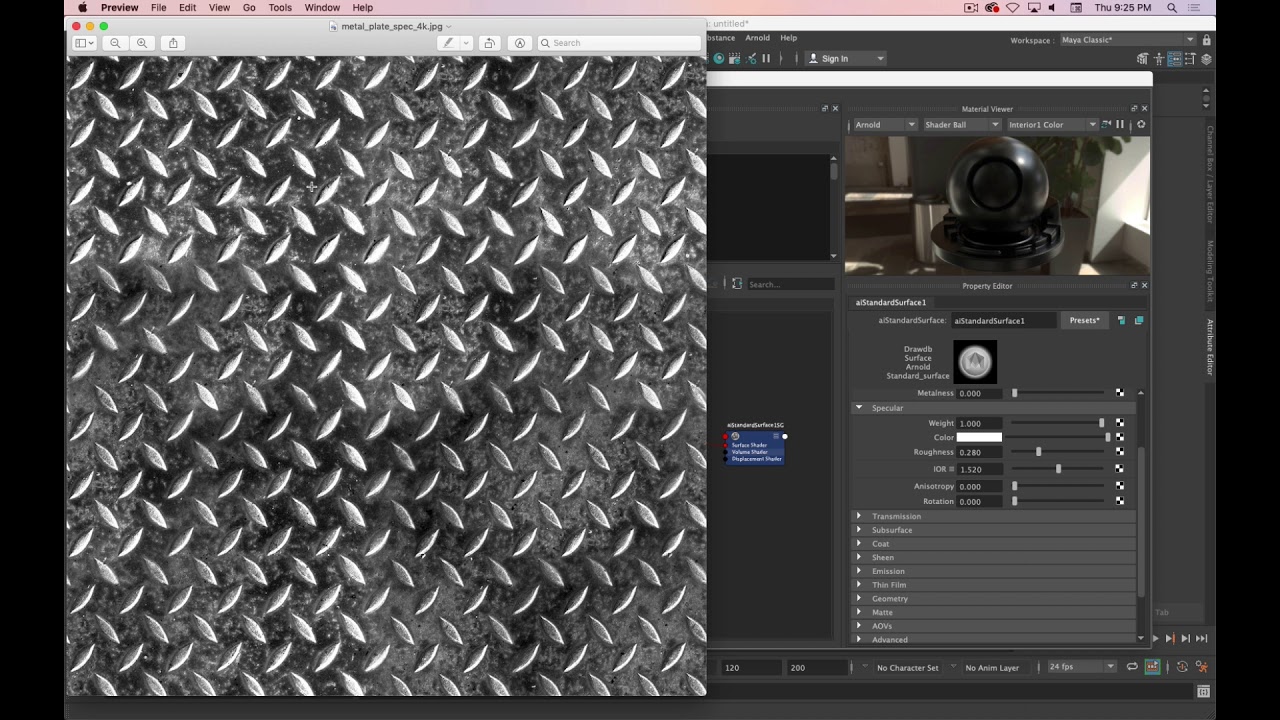Screen dimensions: 1280x720
Task: Toggle Attribute Editor icon in status line
Action: pyautogui.click(x=1174, y=59)
